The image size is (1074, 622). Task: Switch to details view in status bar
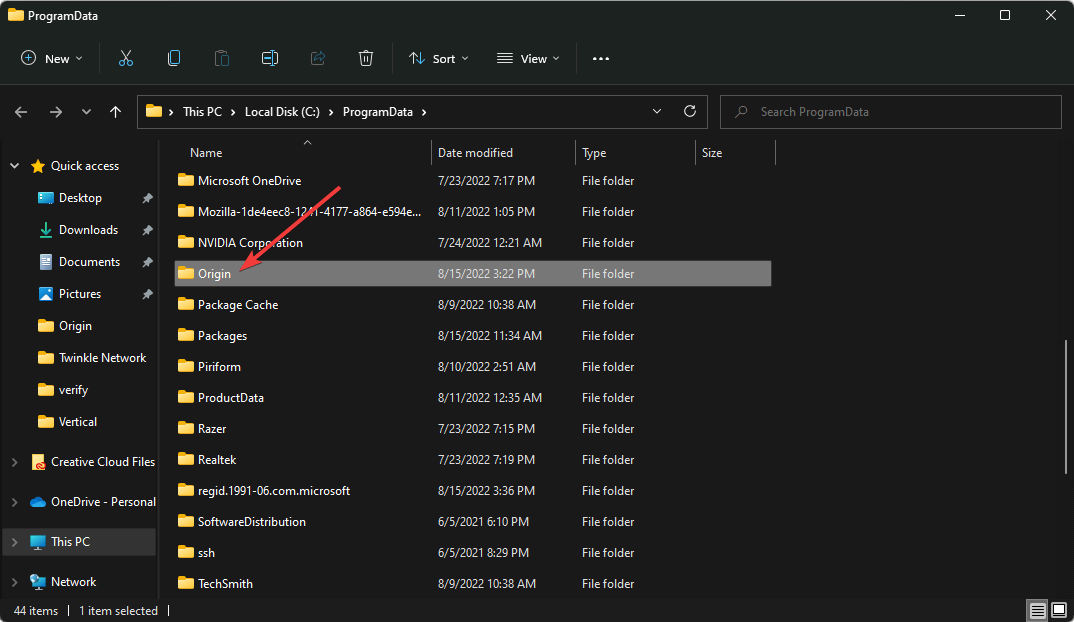(x=1037, y=610)
